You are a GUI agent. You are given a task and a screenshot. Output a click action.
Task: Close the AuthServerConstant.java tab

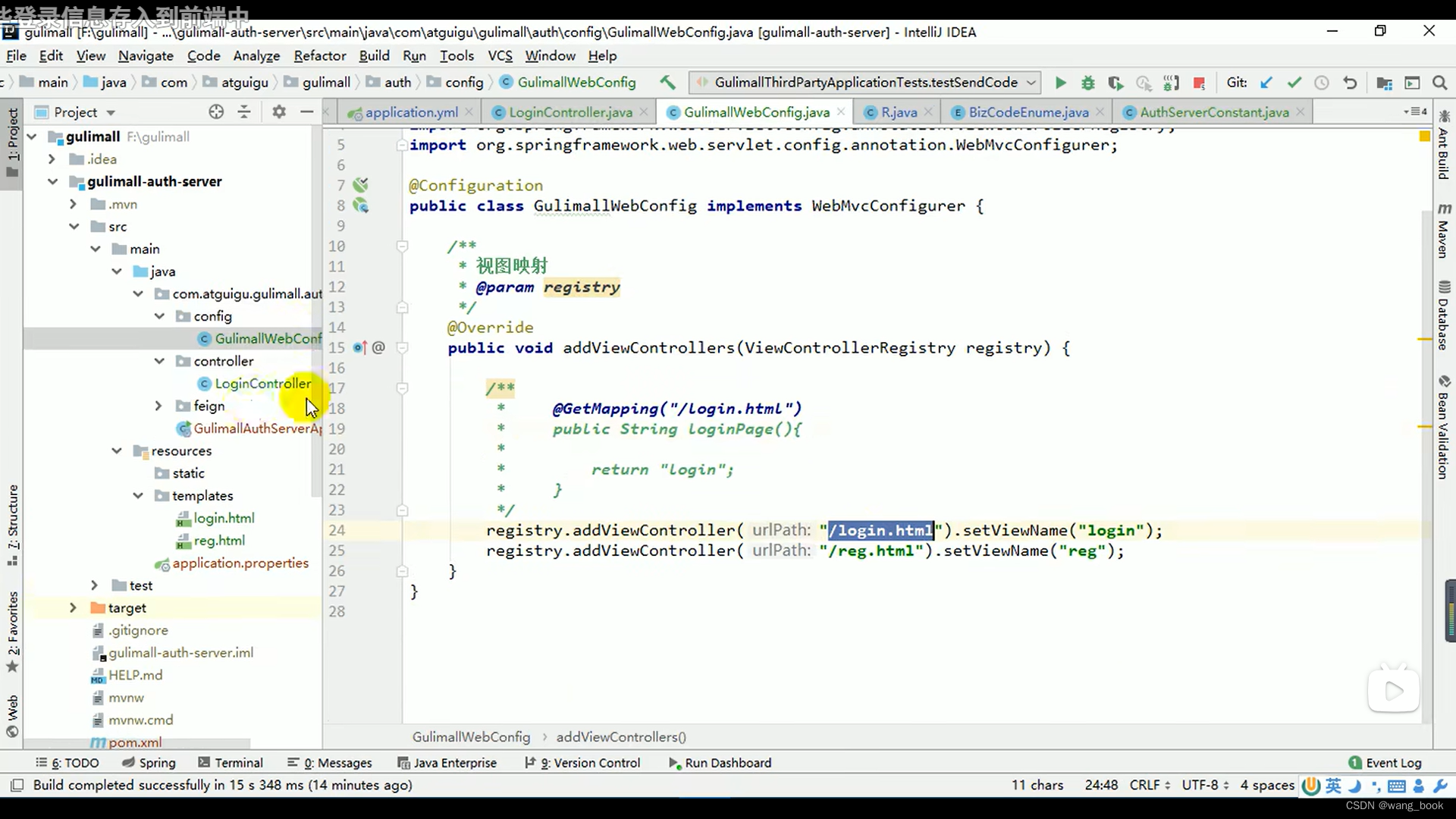point(1301,112)
